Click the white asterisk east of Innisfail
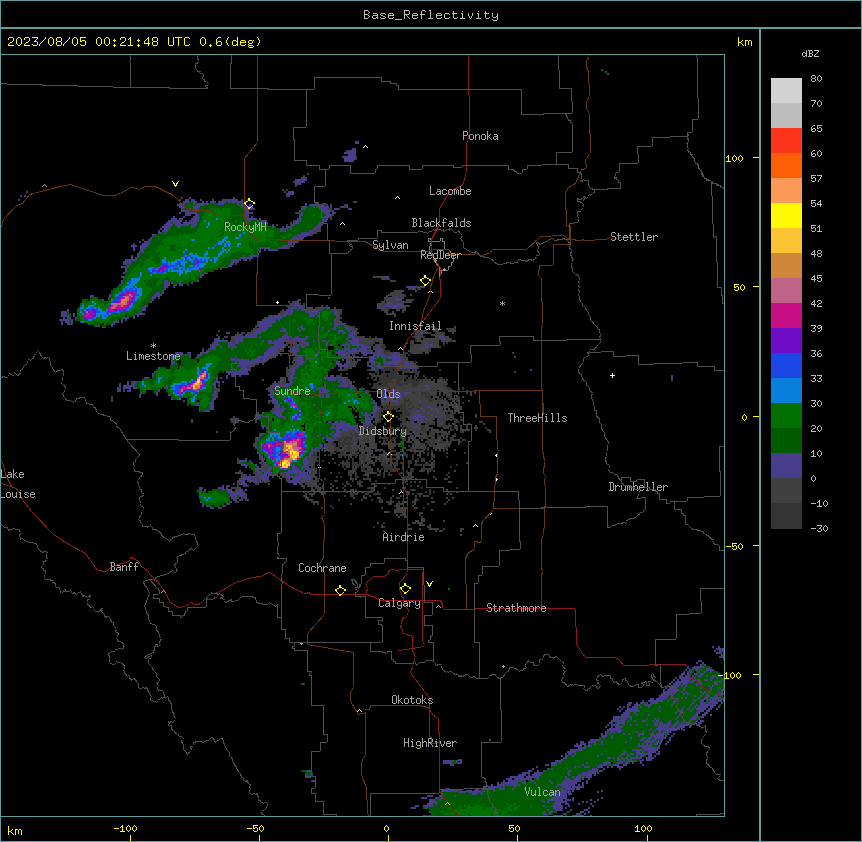Screen dimensions: 862x842 [502, 303]
